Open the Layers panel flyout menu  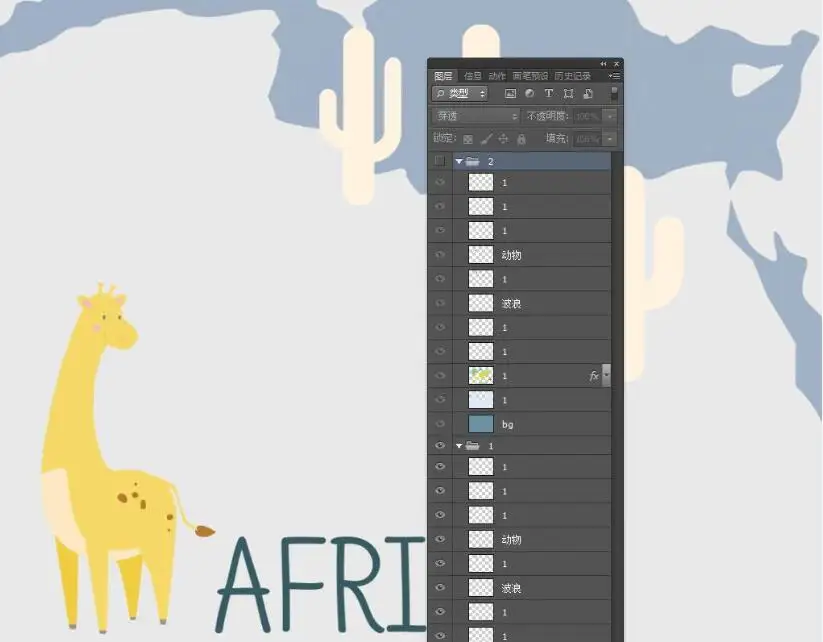click(615, 76)
